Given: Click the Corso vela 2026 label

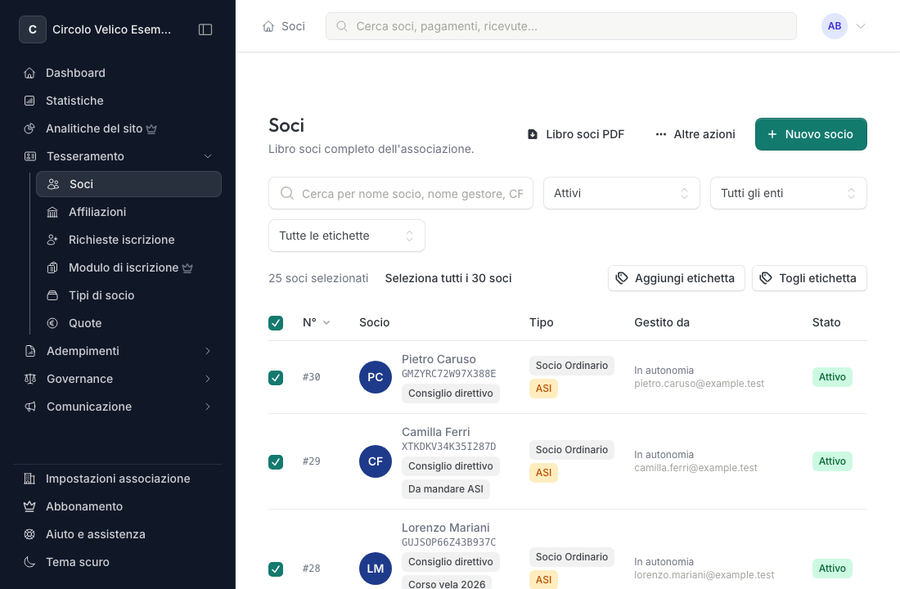Looking at the screenshot, I should [447, 583].
